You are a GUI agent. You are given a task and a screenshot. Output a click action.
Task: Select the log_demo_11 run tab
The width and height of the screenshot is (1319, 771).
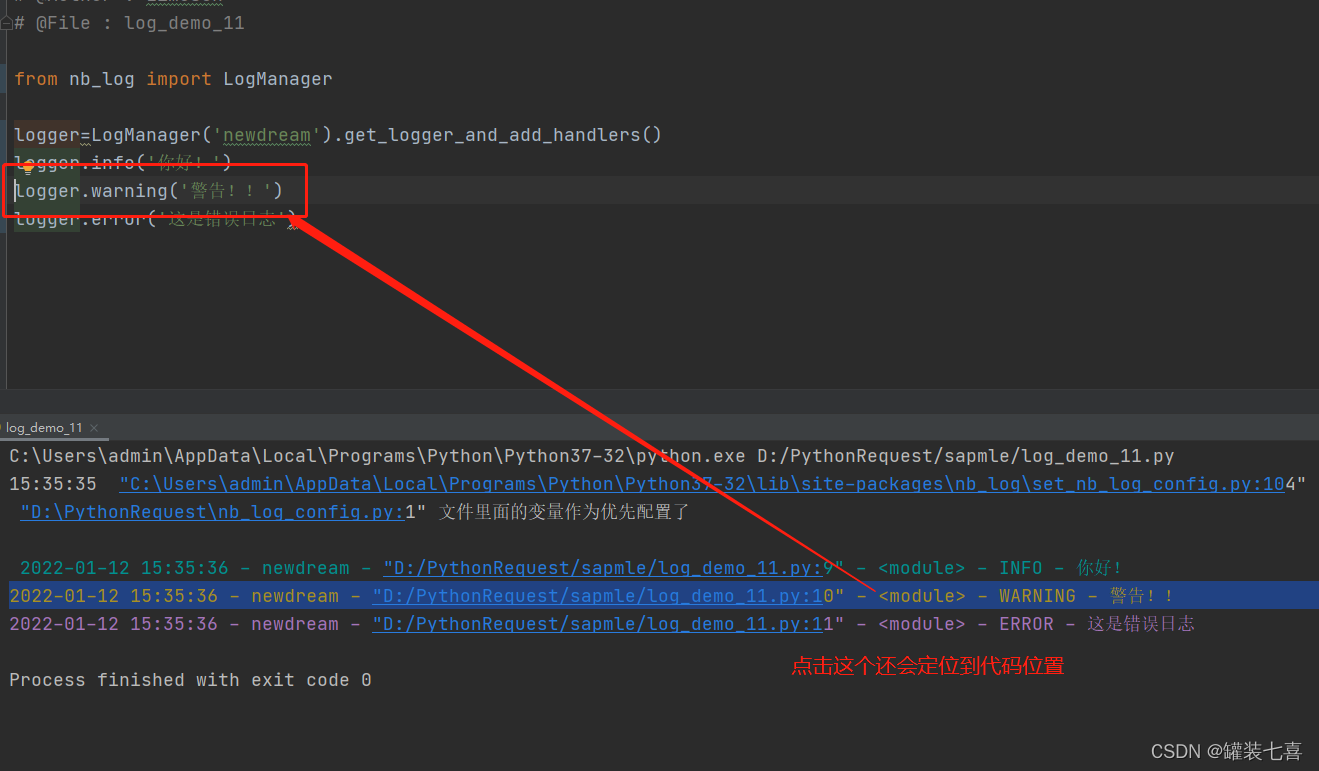[x=44, y=428]
